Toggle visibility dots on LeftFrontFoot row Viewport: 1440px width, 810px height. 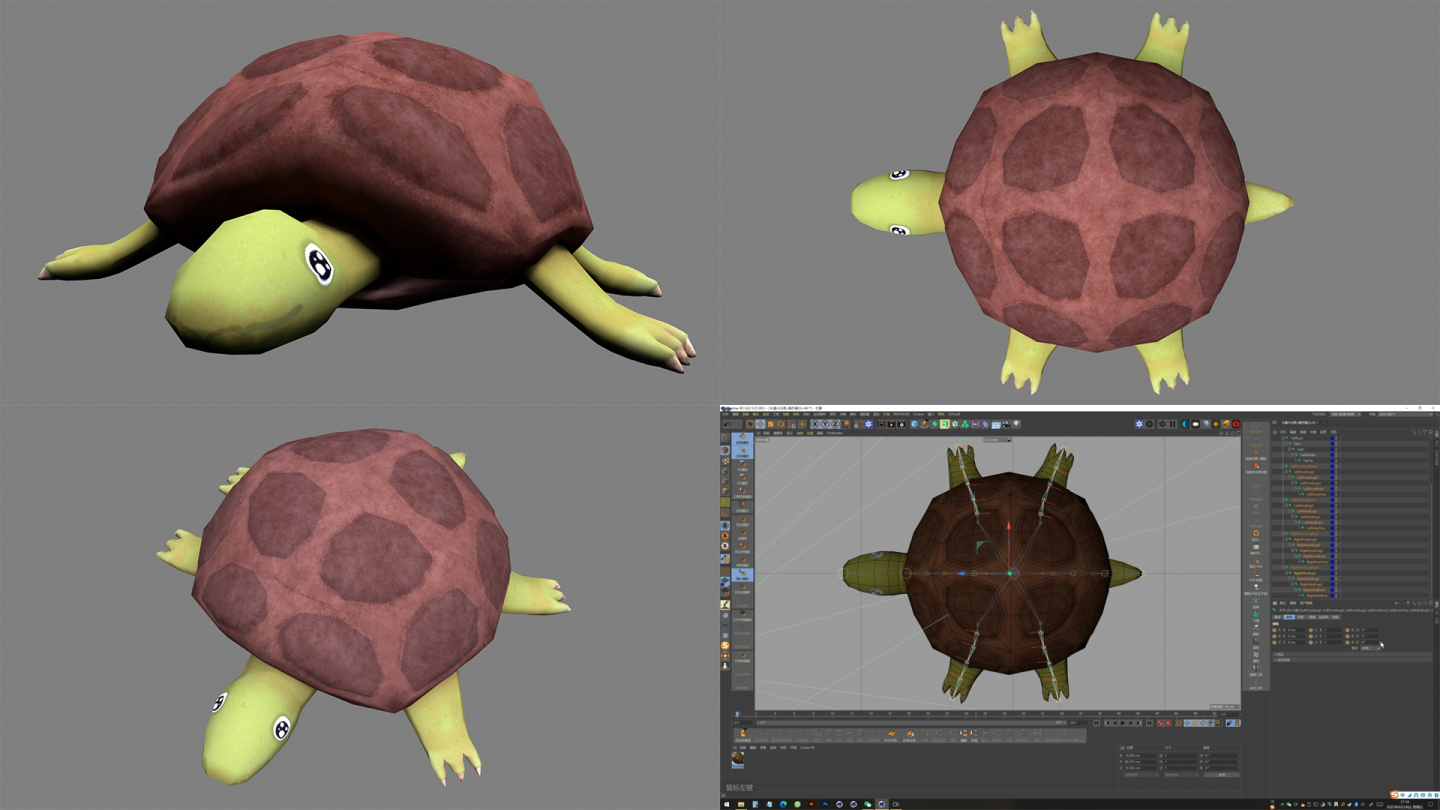click(1336, 489)
